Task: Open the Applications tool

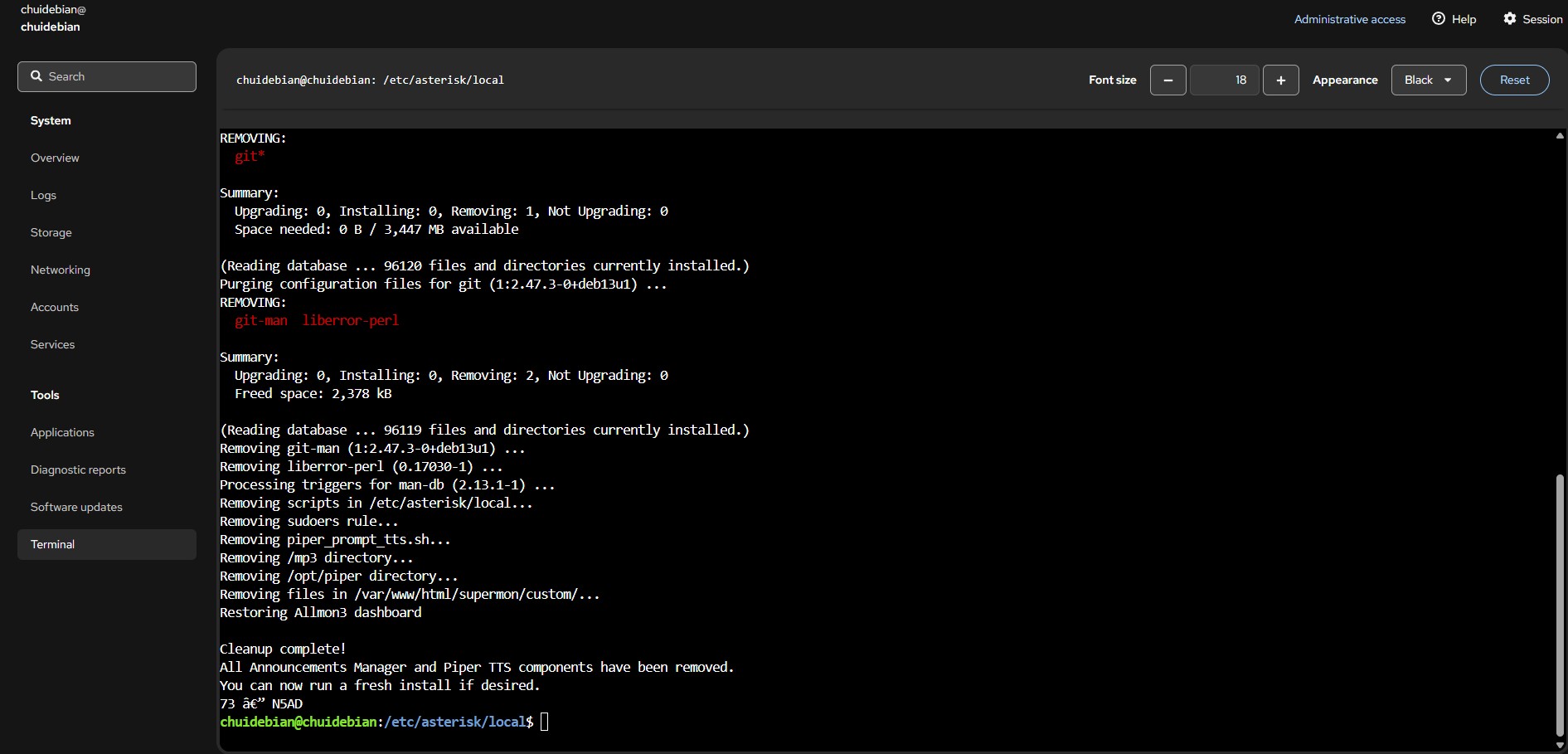Action: pos(62,432)
